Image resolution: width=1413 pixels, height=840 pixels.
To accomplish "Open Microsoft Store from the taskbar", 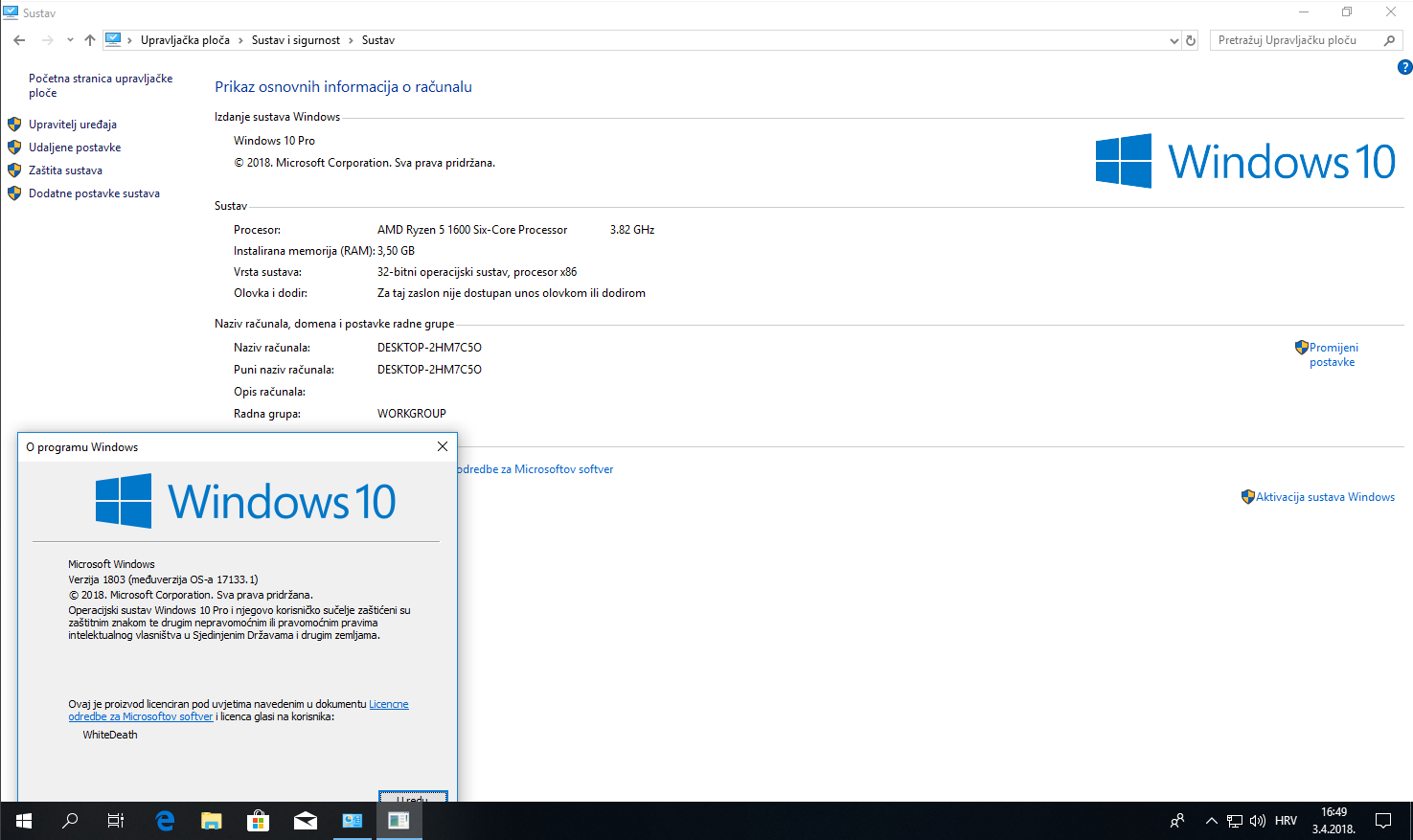I will [x=259, y=821].
